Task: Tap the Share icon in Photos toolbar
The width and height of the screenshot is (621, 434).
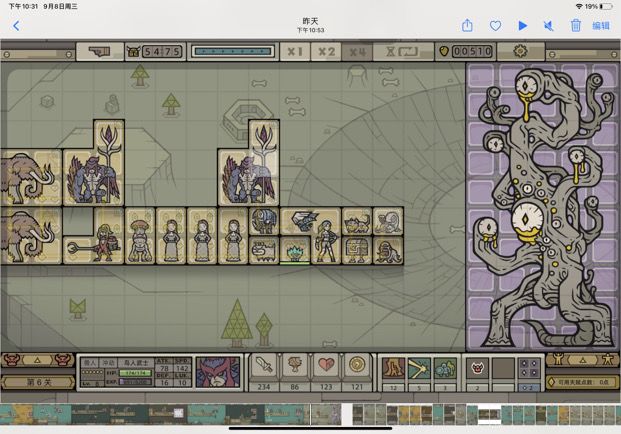Action: 467,26
